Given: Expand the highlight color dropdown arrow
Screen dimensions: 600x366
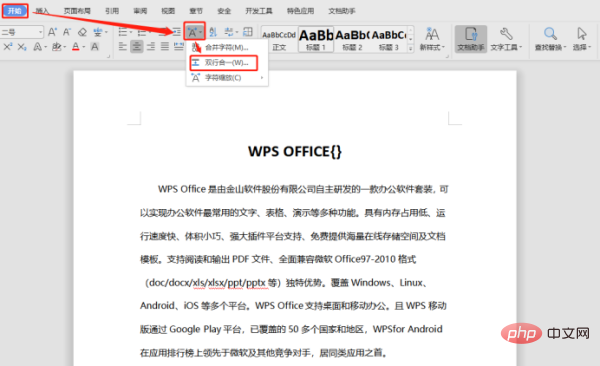Looking at the screenshot, I should tap(64, 47).
